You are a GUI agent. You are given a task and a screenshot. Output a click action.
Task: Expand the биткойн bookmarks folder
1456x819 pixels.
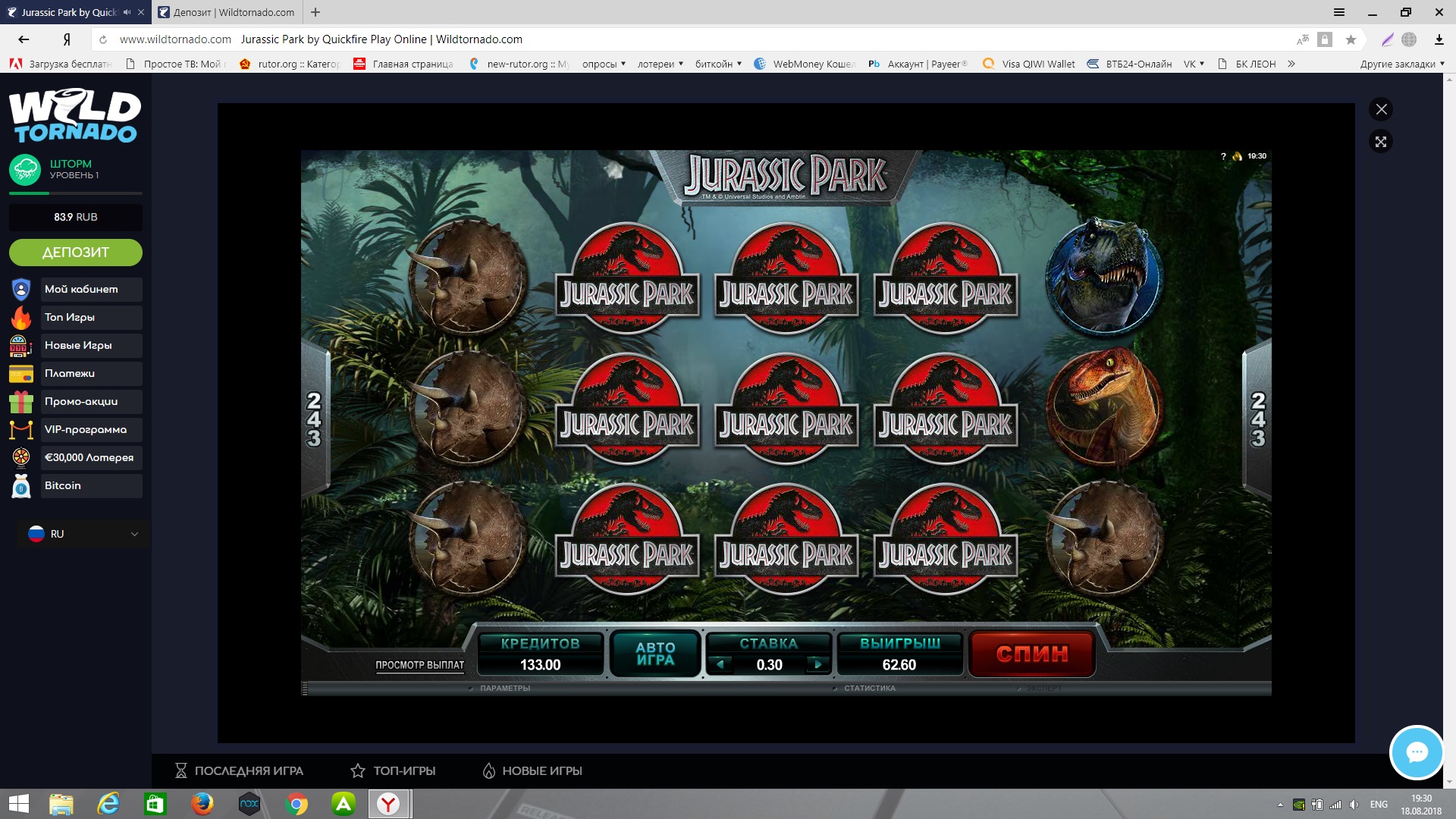tap(717, 64)
